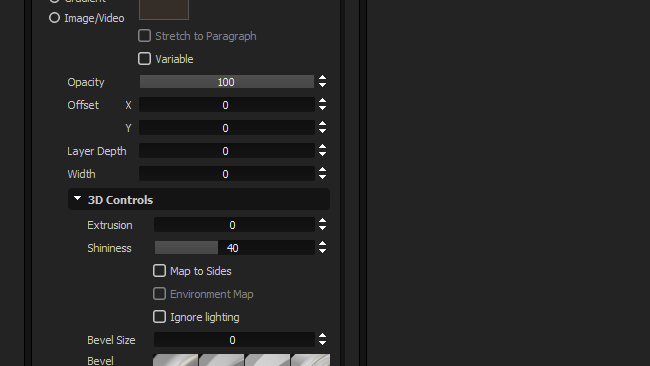Select the second Bevel style thumbnail
This screenshot has width=650, height=366.
click(x=221, y=360)
